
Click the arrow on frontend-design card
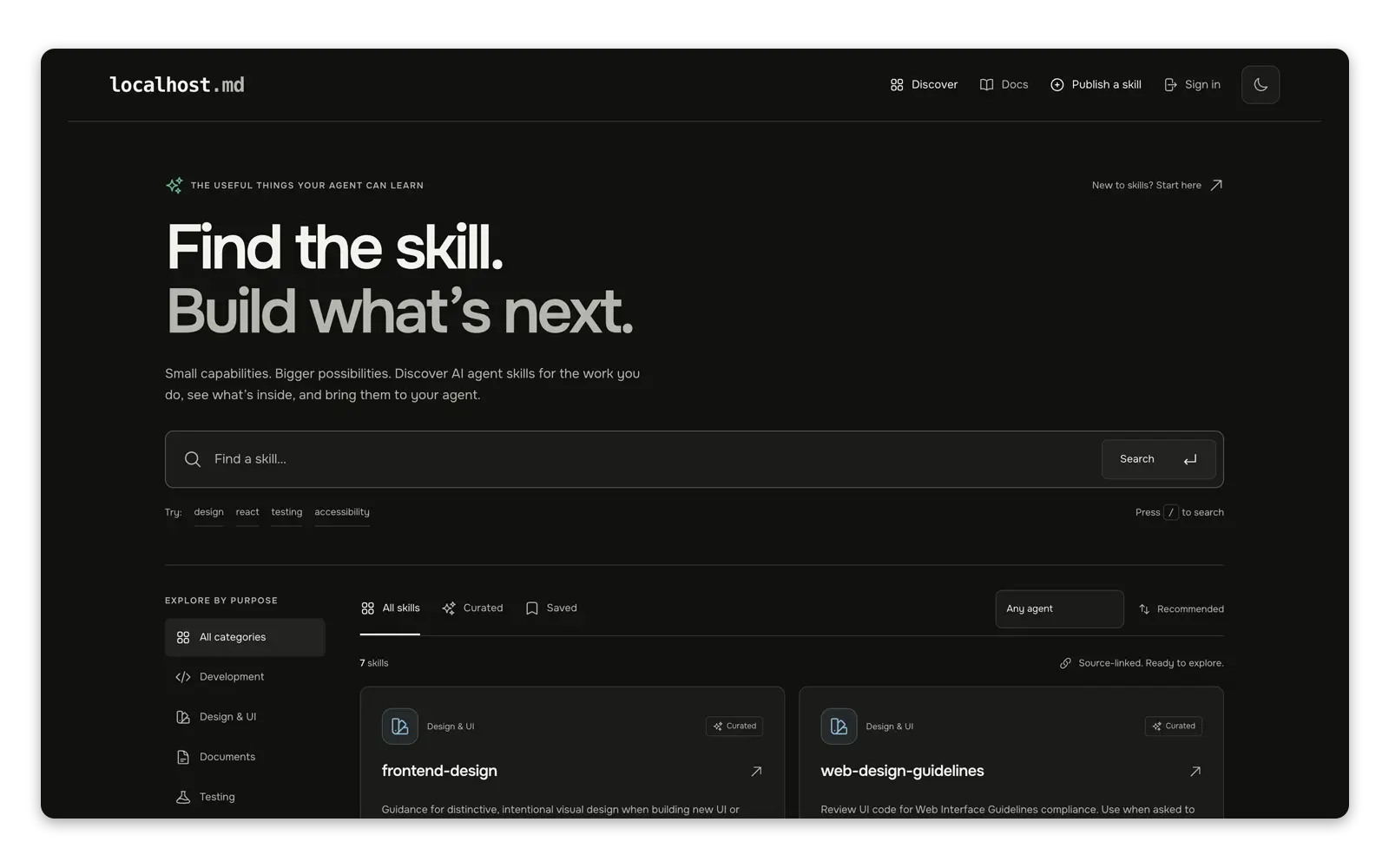coord(756,771)
